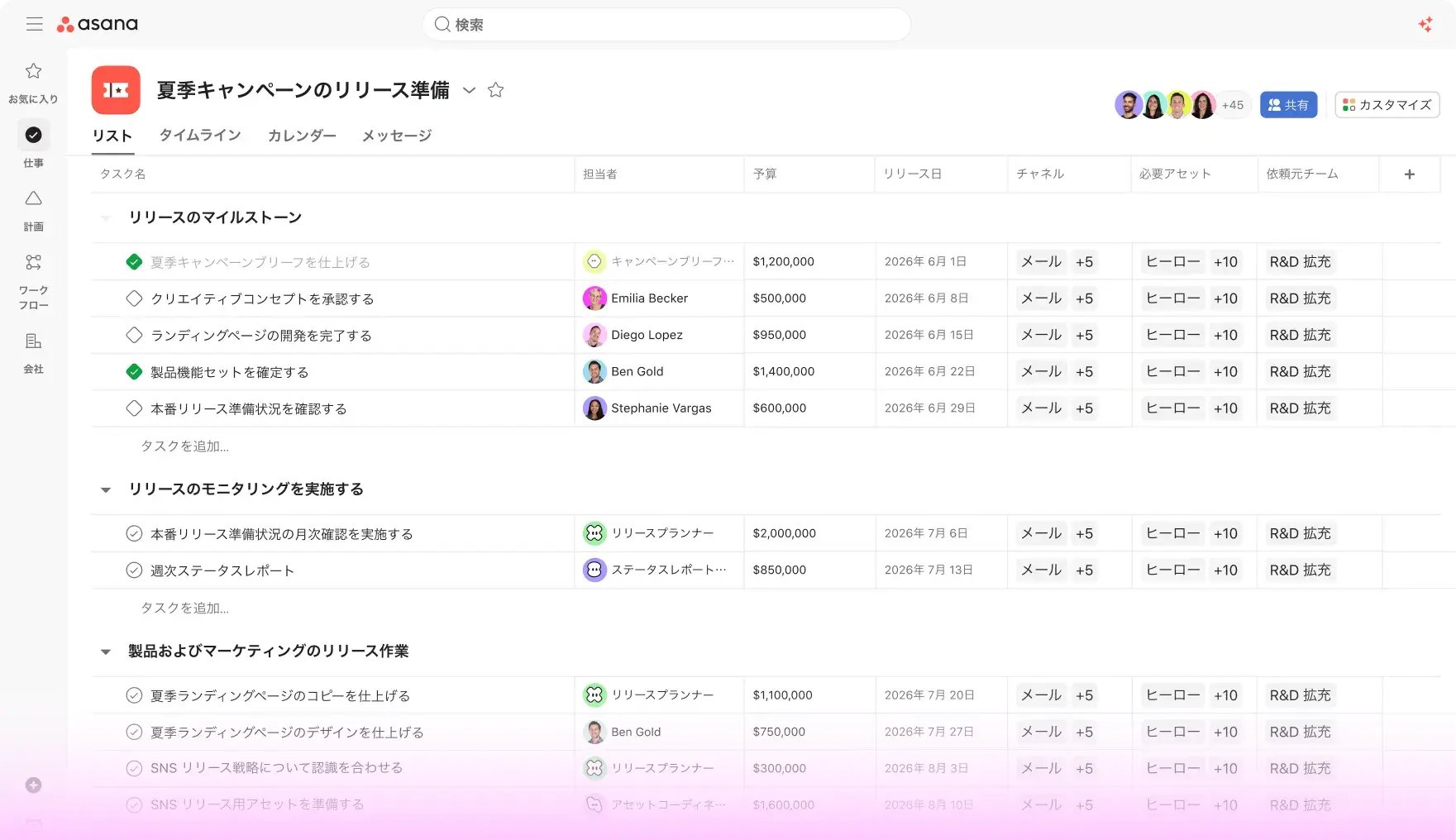Click $950,000 budget cell
Image resolution: width=1456 pixels, height=840 pixels.
click(x=809, y=335)
